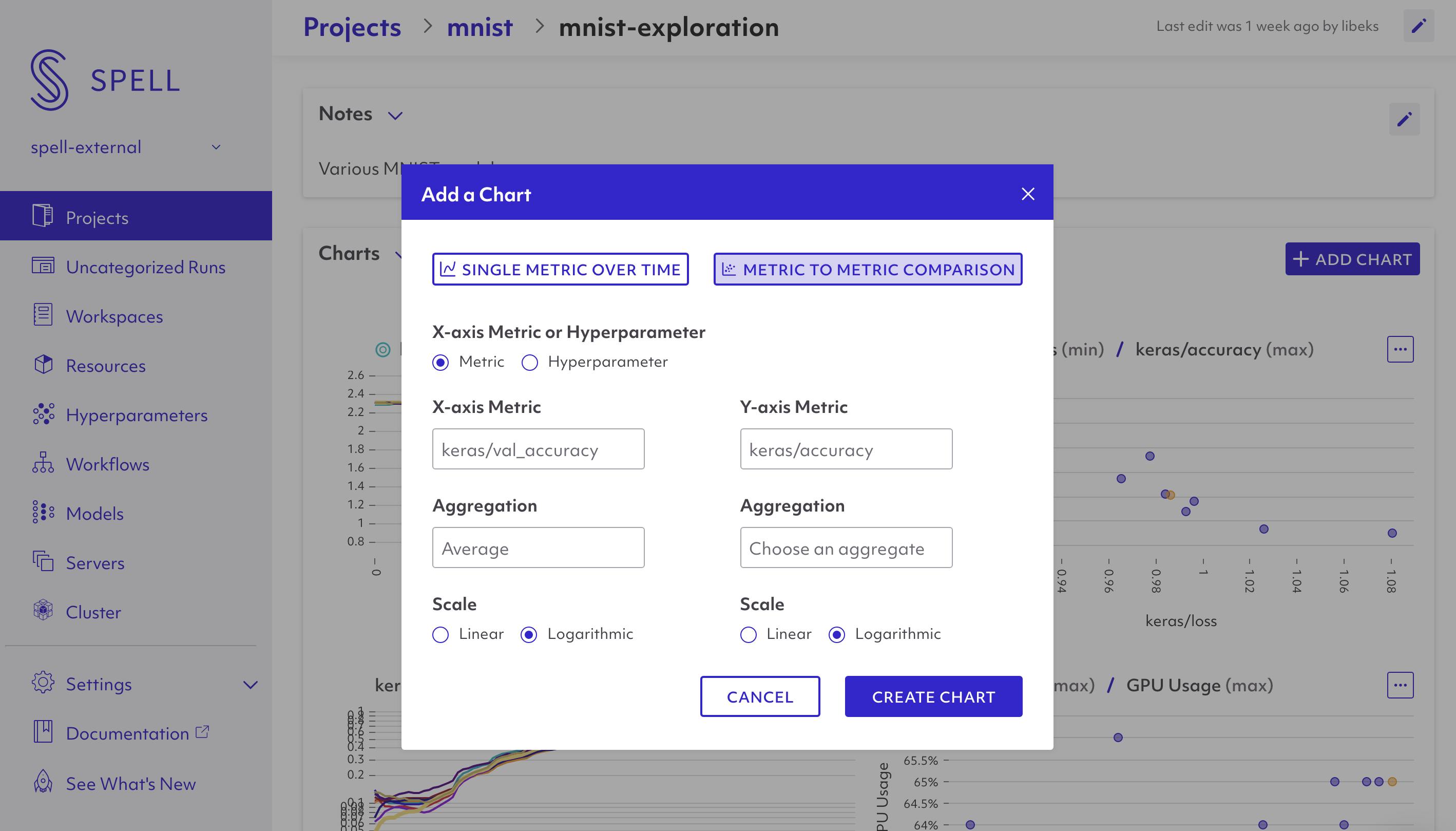
Task: Click the Models grid icon
Action: pyautogui.click(x=43, y=513)
